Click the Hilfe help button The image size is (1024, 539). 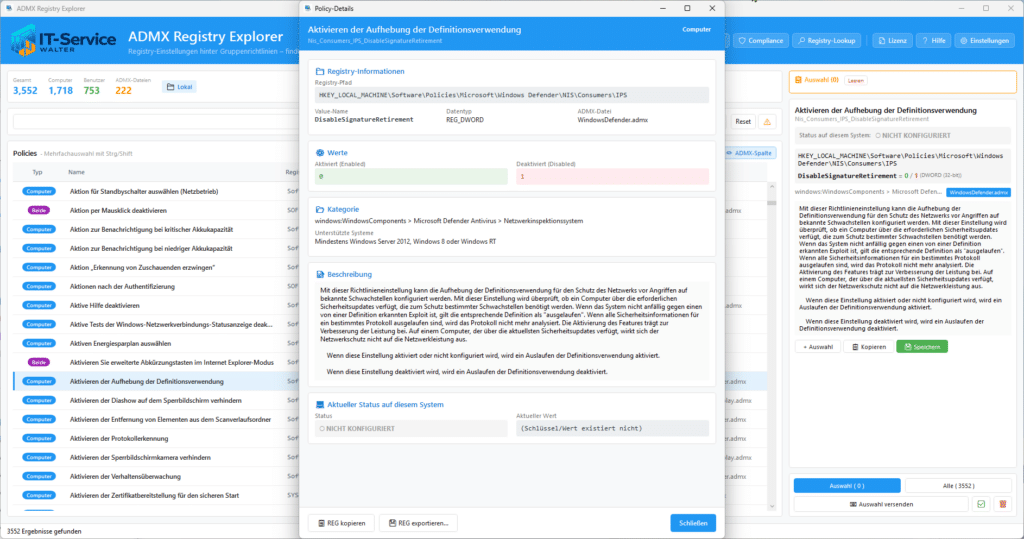pos(934,41)
